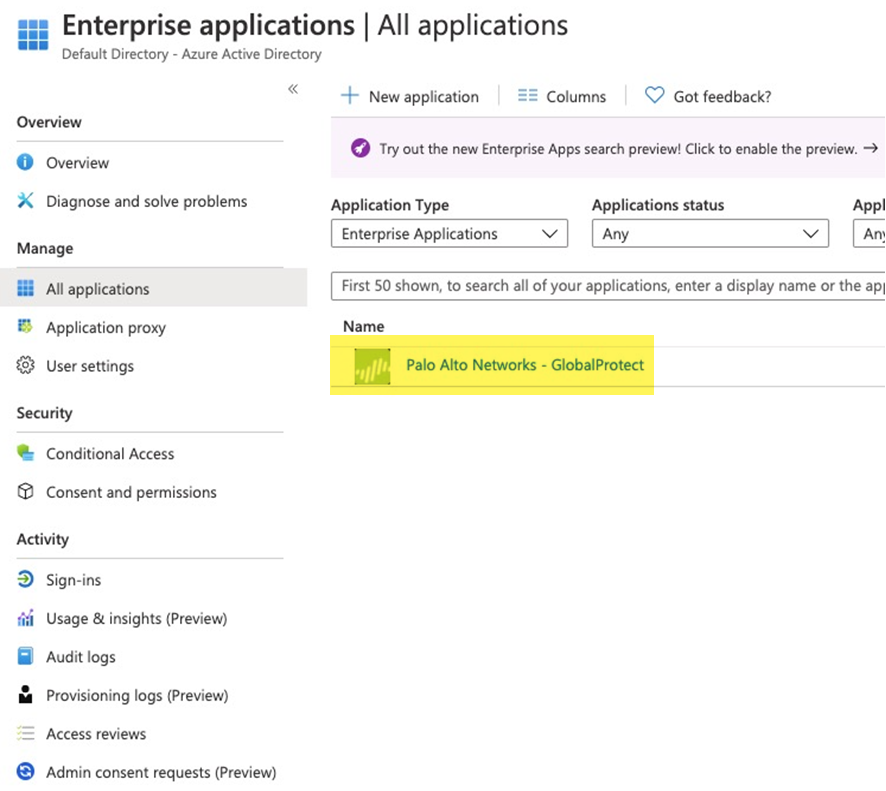886x791 pixels.
Task: Open Diagnose and solve problems
Action: point(146,201)
